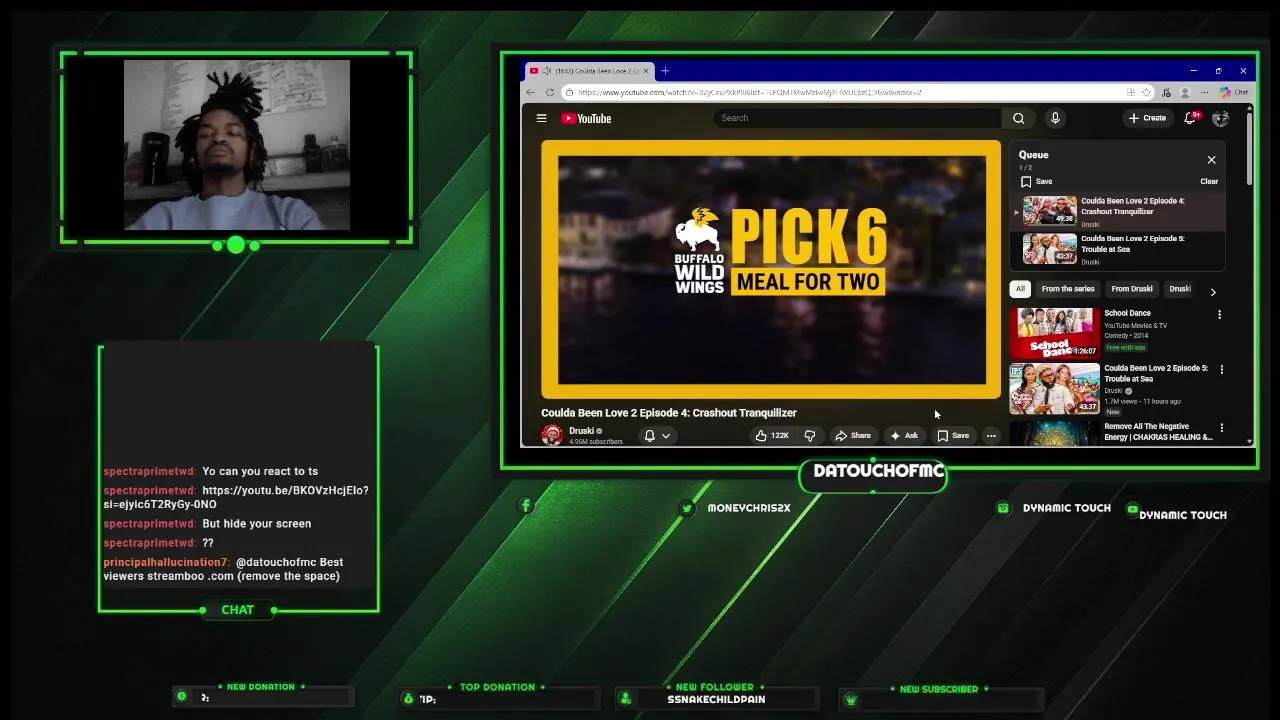Click the 'But hide your screen' chat message
The width and height of the screenshot is (1280, 720).
(257, 524)
